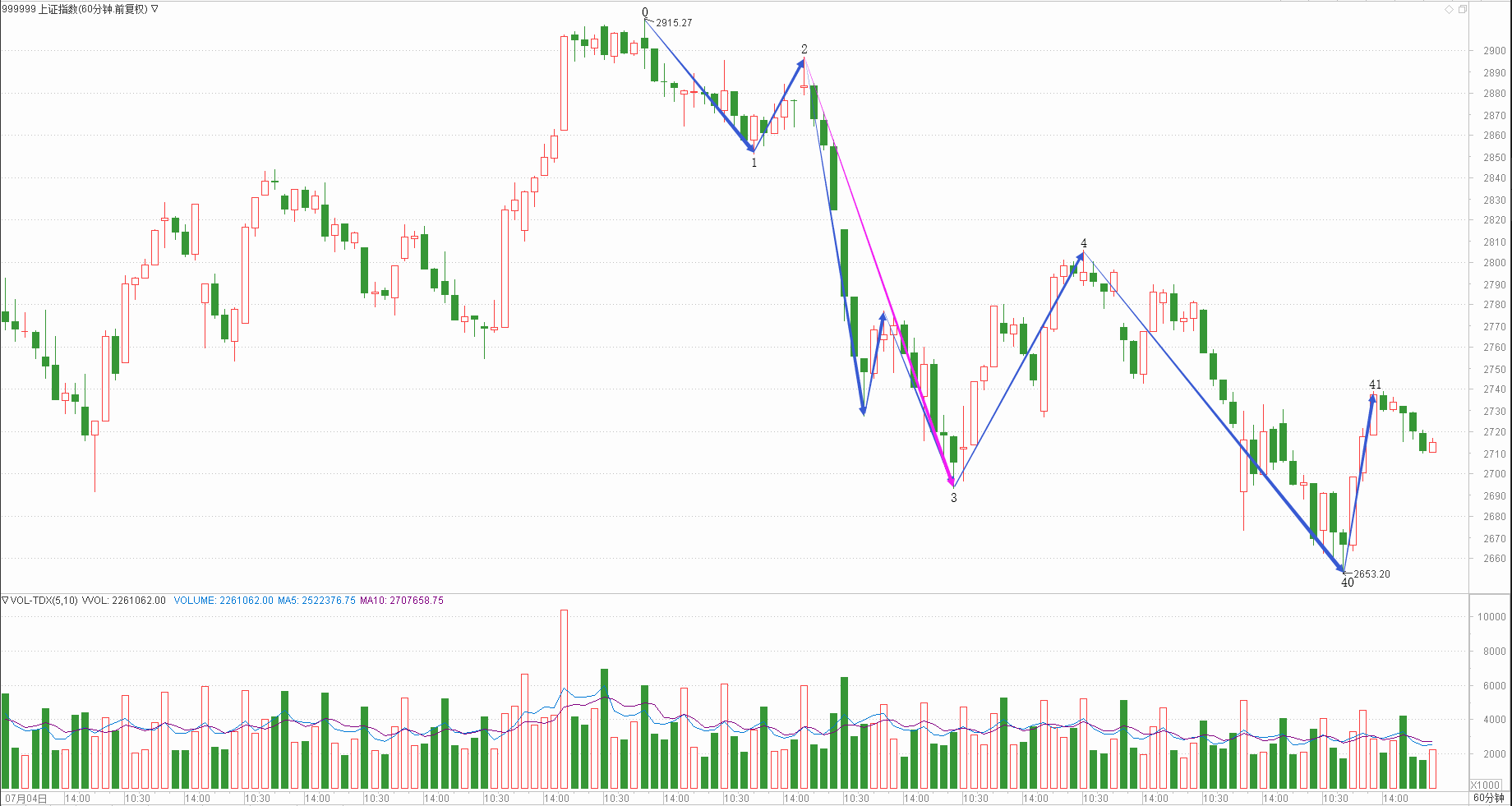The height and width of the screenshot is (806, 1512).
Task: Select the wave low marker labeled 1
Action: pos(754,163)
